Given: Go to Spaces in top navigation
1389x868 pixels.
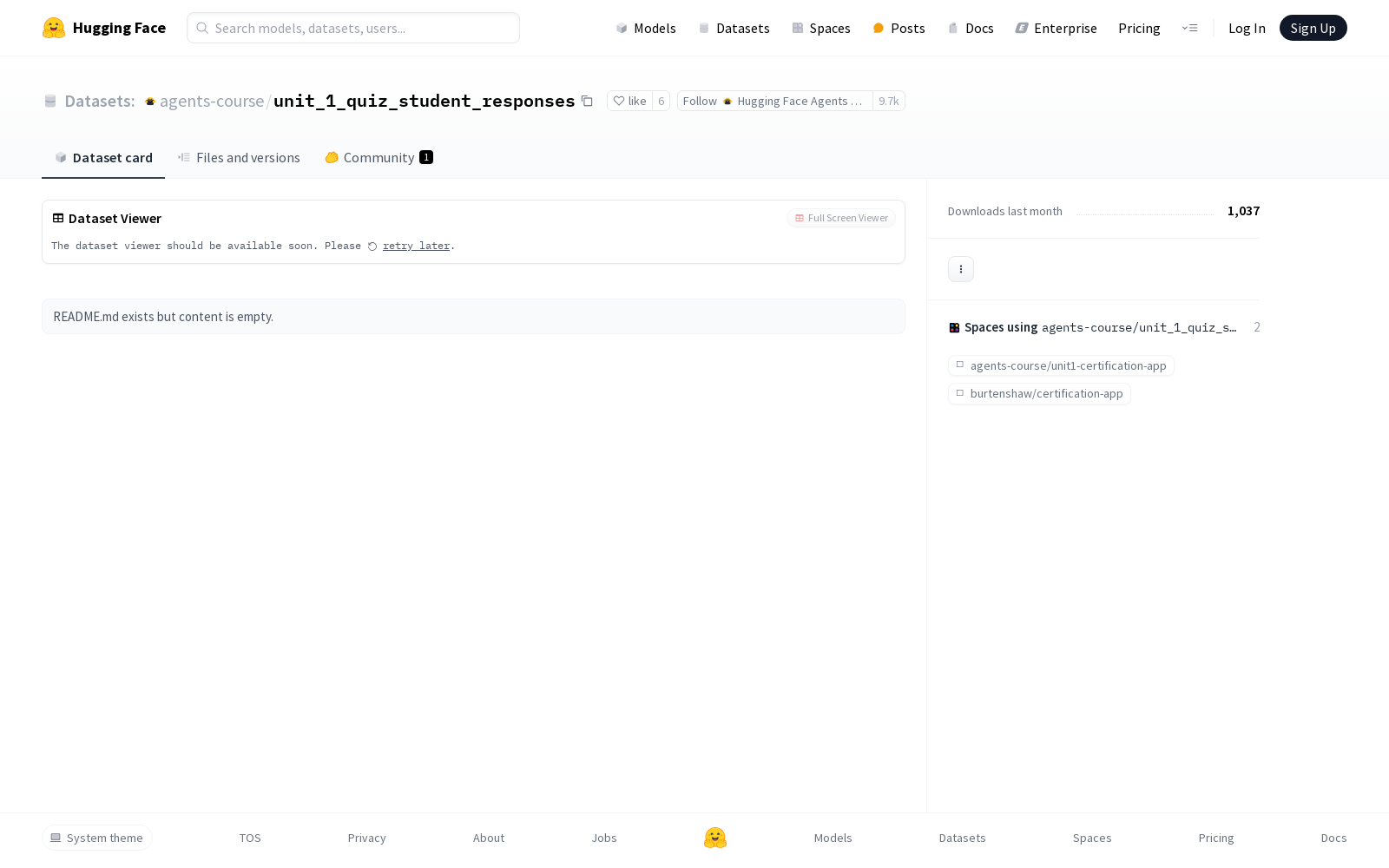Looking at the screenshot, I should (820, 28).
